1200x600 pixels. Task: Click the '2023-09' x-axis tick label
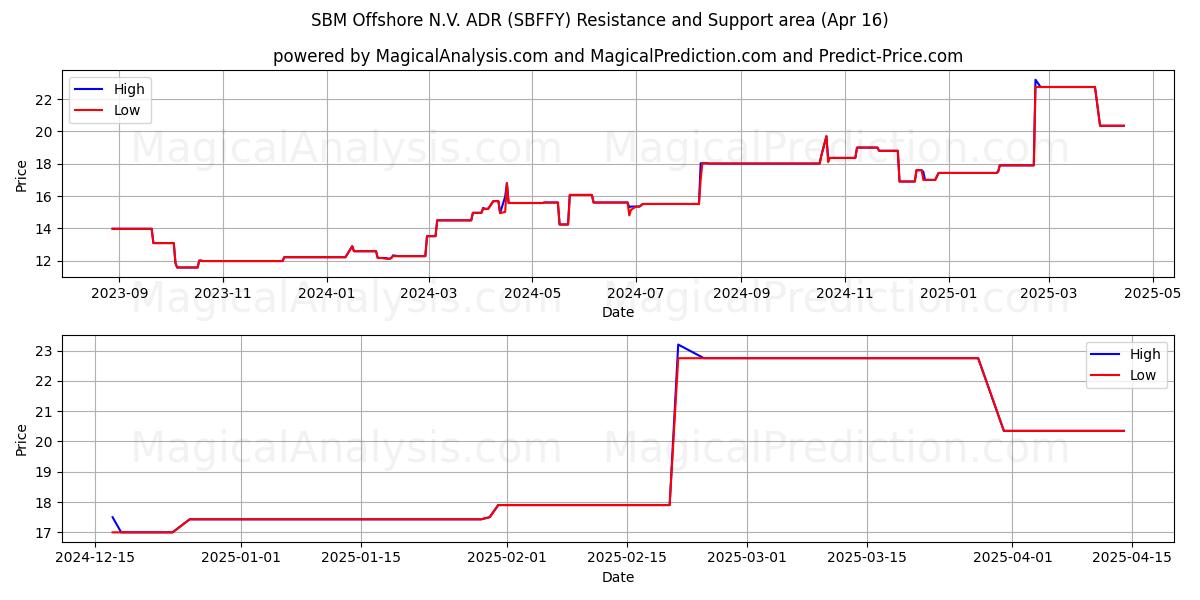[x=119, y=293]
